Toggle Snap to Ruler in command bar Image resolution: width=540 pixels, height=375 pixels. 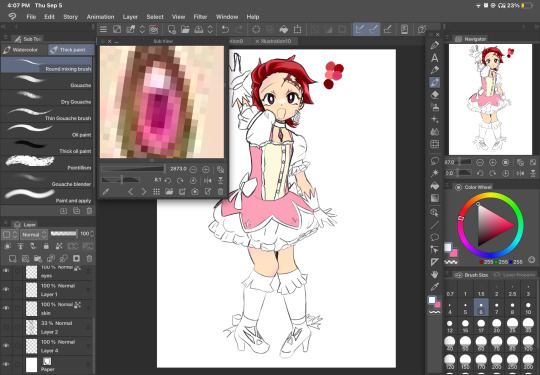pyautogui.click(x=360, y=30)
